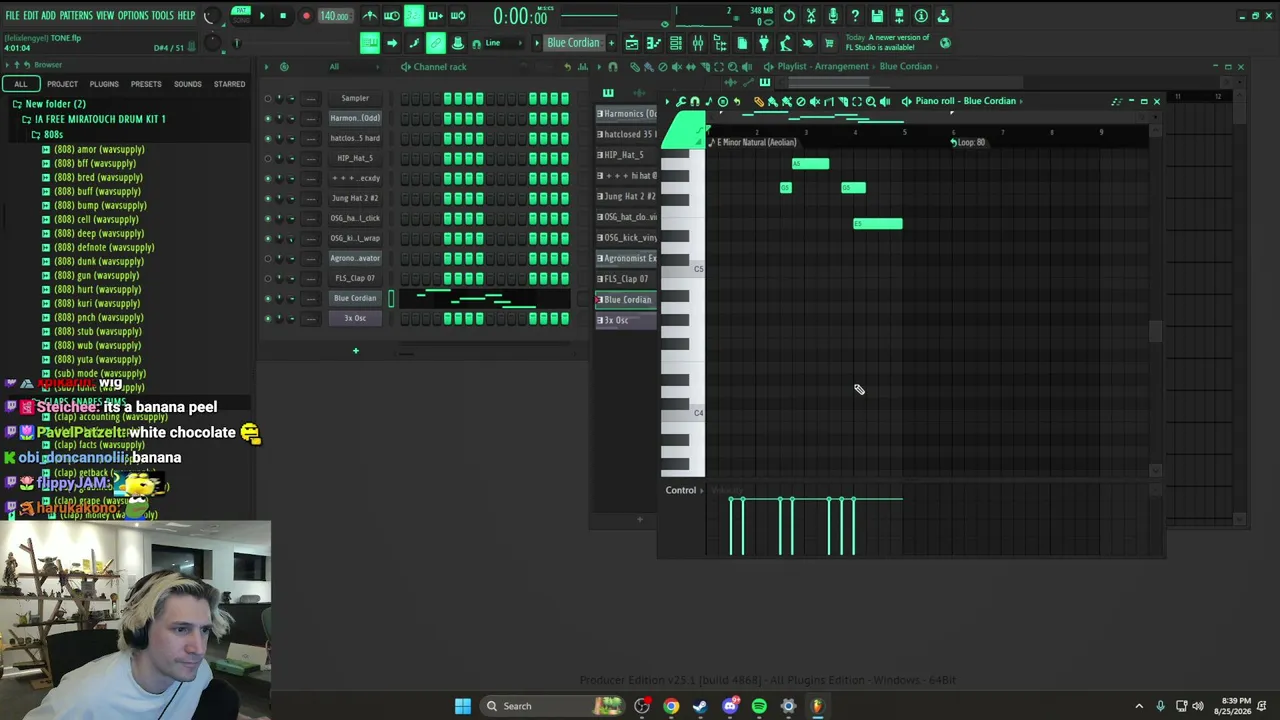Screen dimensions: 1280x720
Task: Click the piano roll playback speaker icon
Action: coord(885,101)
